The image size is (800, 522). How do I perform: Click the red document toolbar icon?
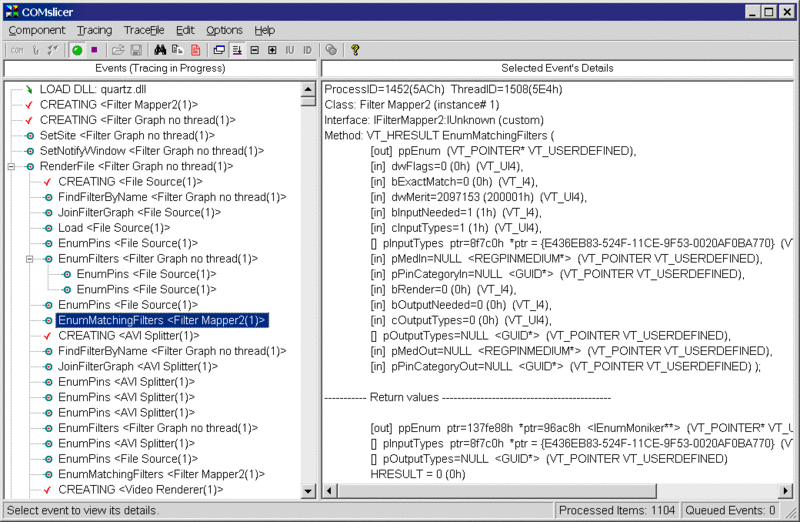195,50
